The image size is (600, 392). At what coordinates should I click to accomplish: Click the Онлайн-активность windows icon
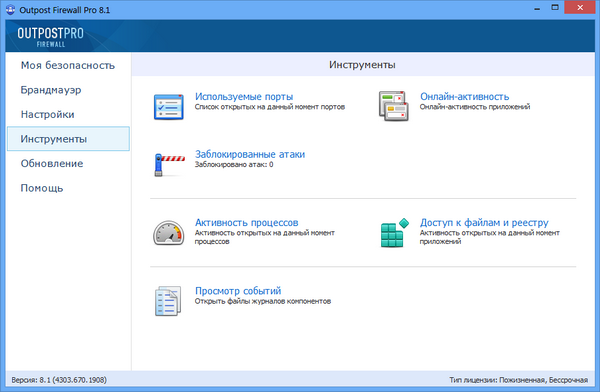(393, 106)
